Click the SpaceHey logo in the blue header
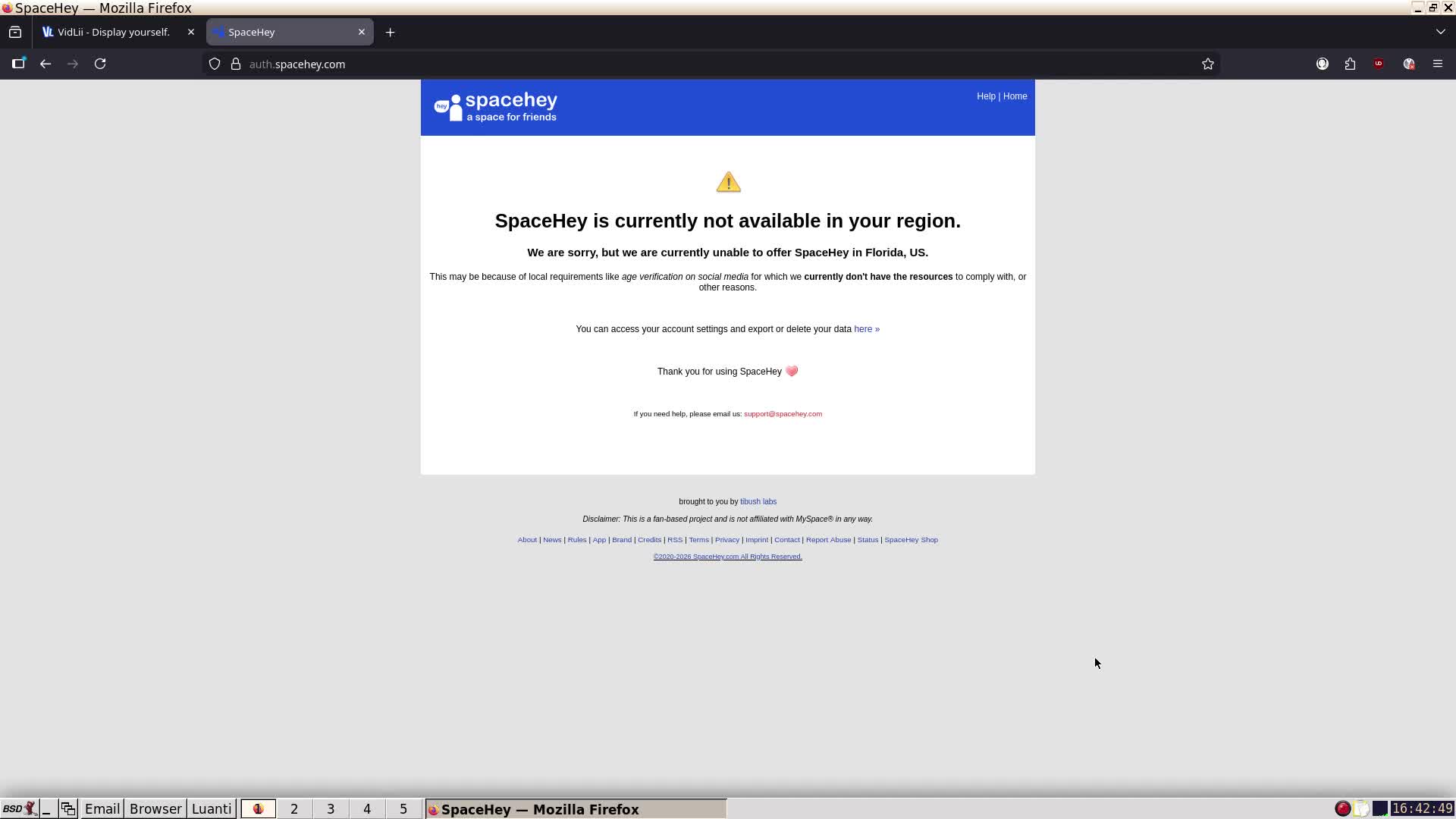Viewport: 1456px width, 819px height. [x=494, y=107]
